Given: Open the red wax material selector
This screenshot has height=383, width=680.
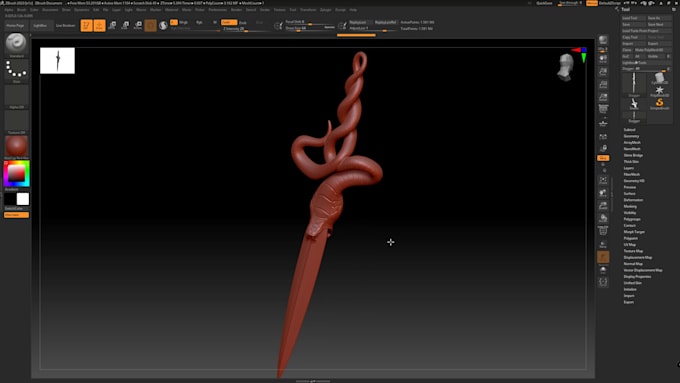Looking at the screenshot, I should tap(16, 146).
